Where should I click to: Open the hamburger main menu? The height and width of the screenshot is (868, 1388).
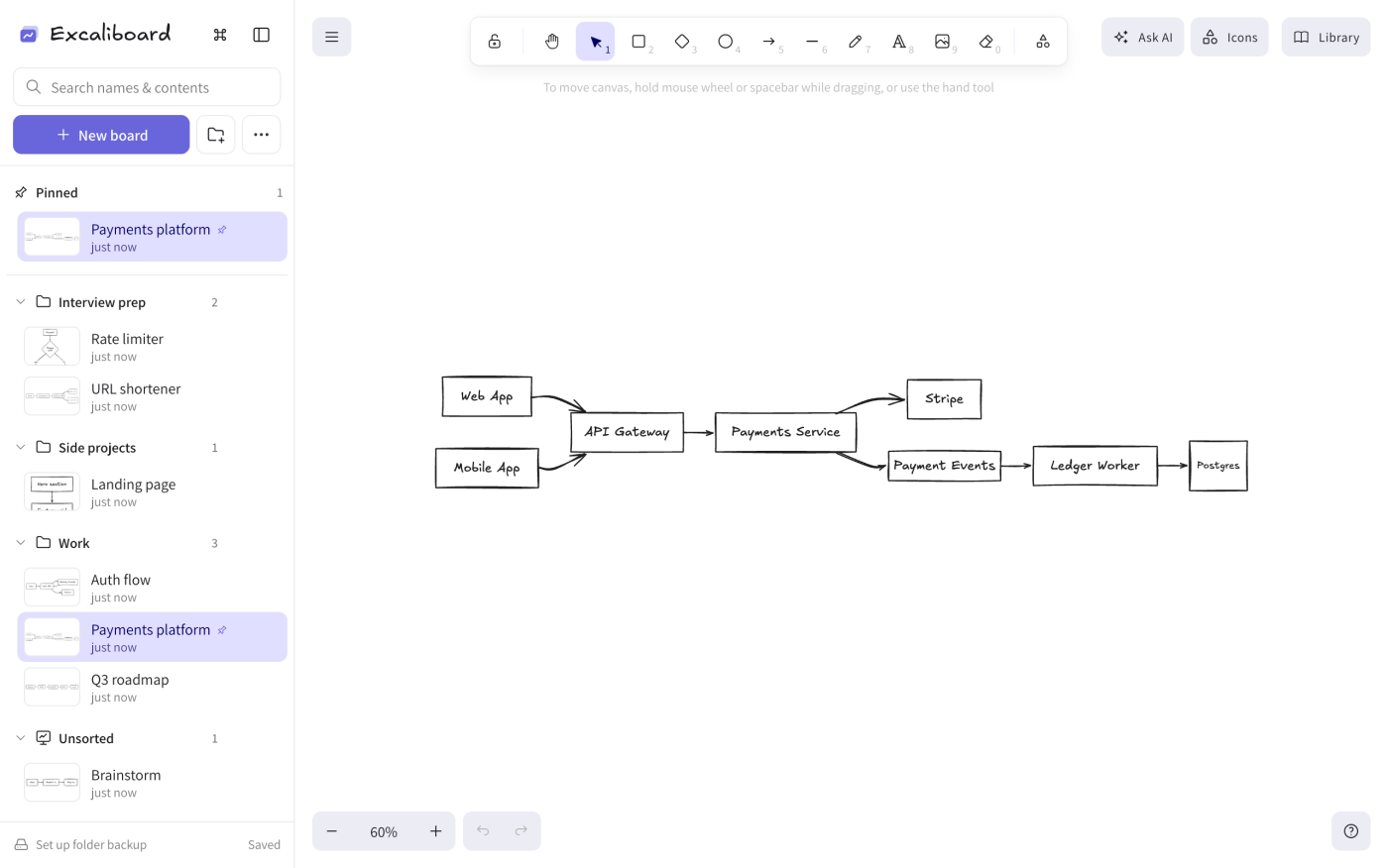[x=332, y=38]
